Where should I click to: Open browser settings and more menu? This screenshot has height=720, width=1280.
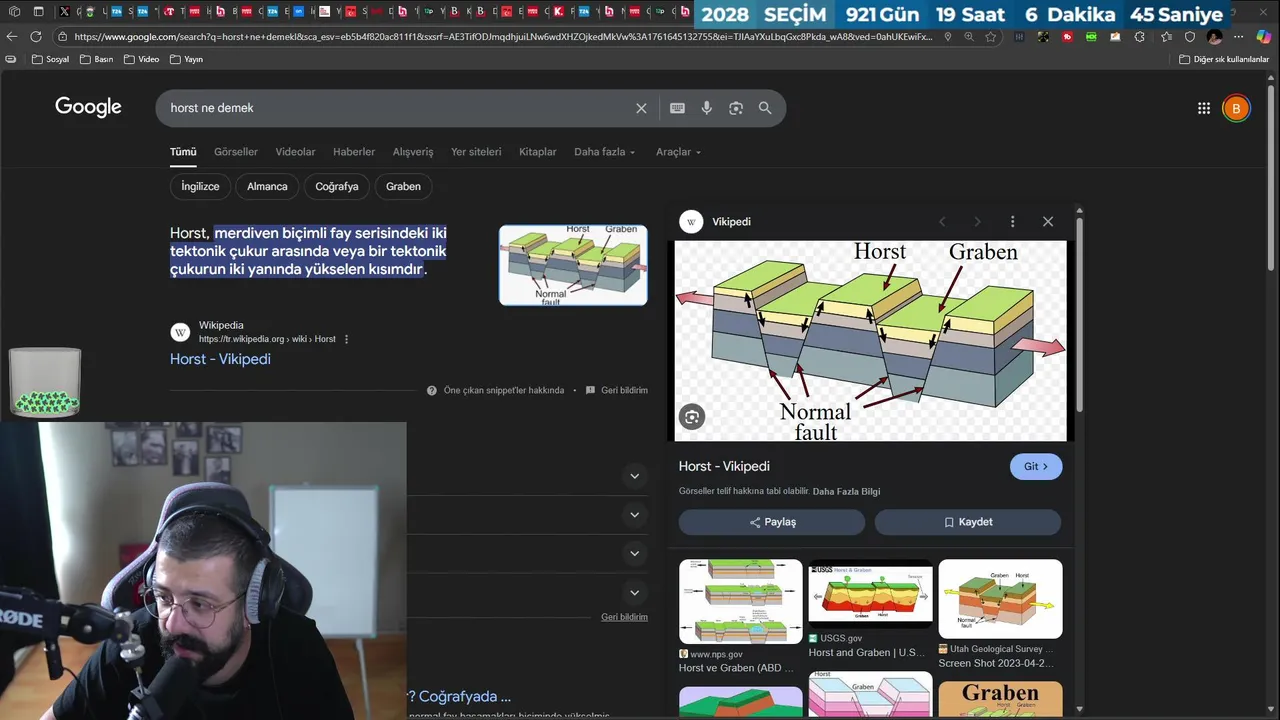1239,36
